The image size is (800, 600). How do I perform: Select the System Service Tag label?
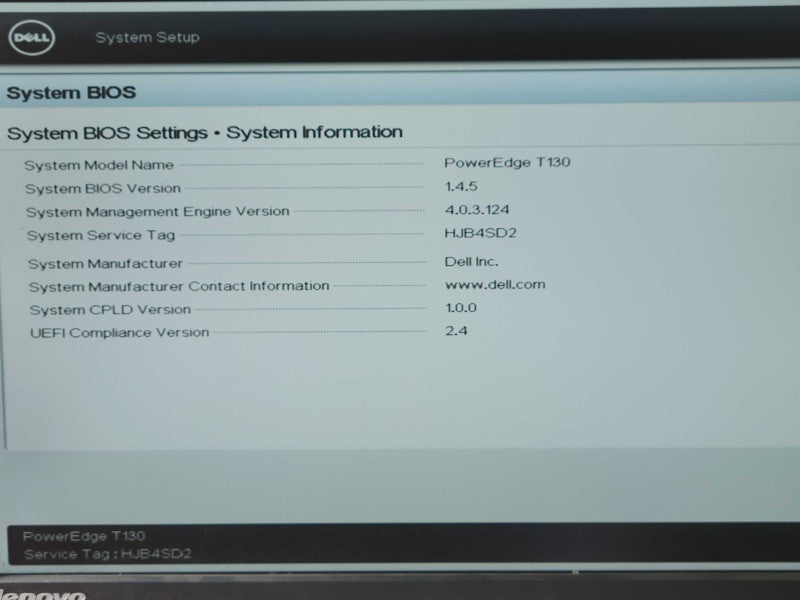tap(101, 235)
